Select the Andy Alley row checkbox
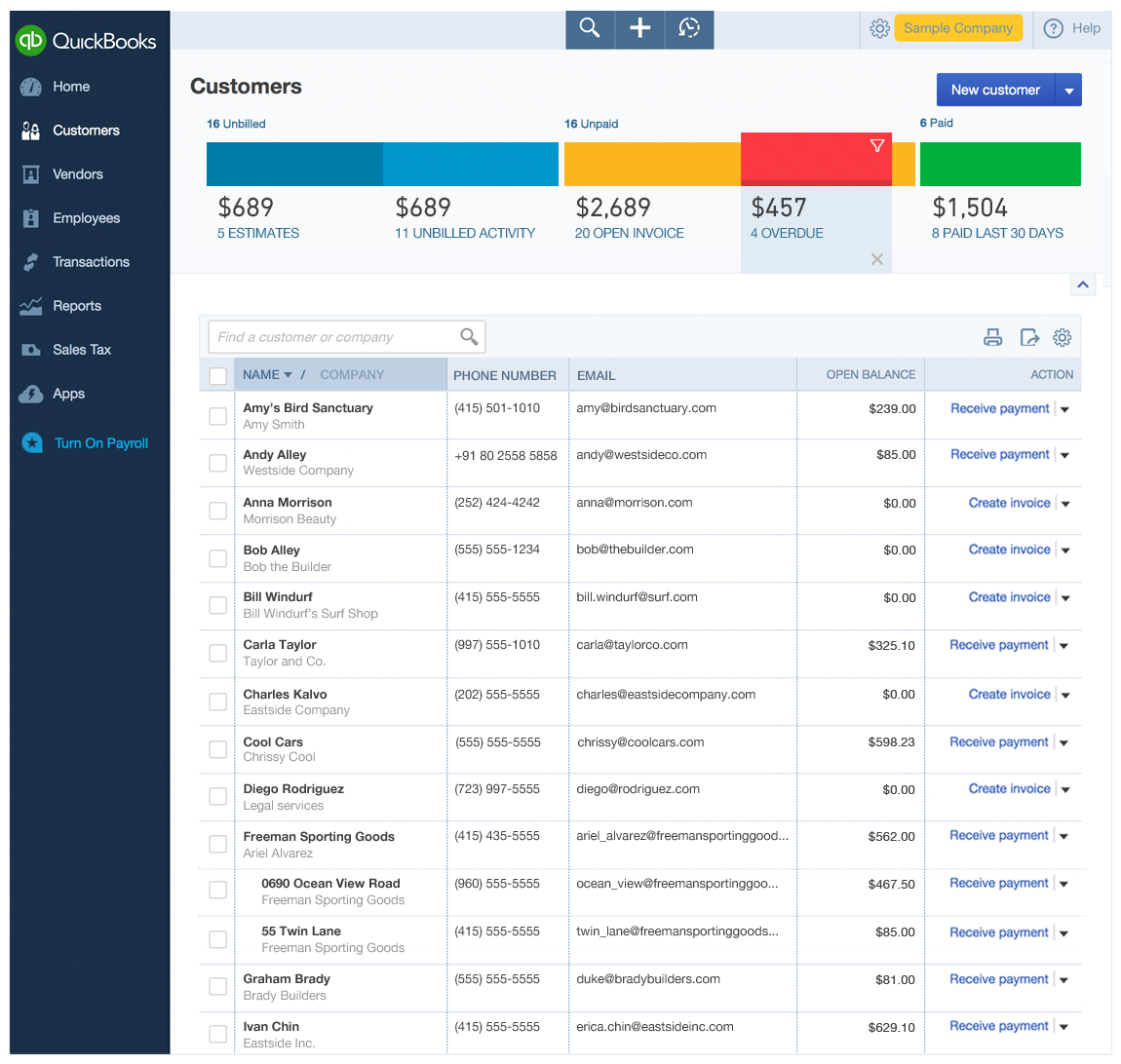Viewport: 1121px width, 1064px height. [x=218, y=463]
